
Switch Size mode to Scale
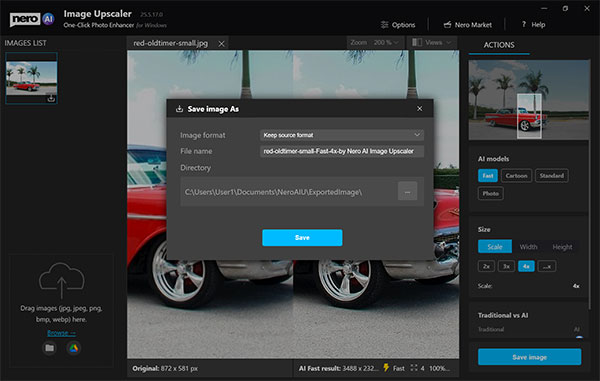(495, 247)
